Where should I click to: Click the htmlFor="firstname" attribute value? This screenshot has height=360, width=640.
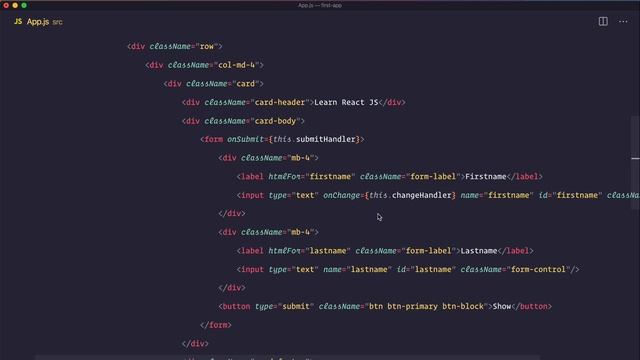coord(330,176)
